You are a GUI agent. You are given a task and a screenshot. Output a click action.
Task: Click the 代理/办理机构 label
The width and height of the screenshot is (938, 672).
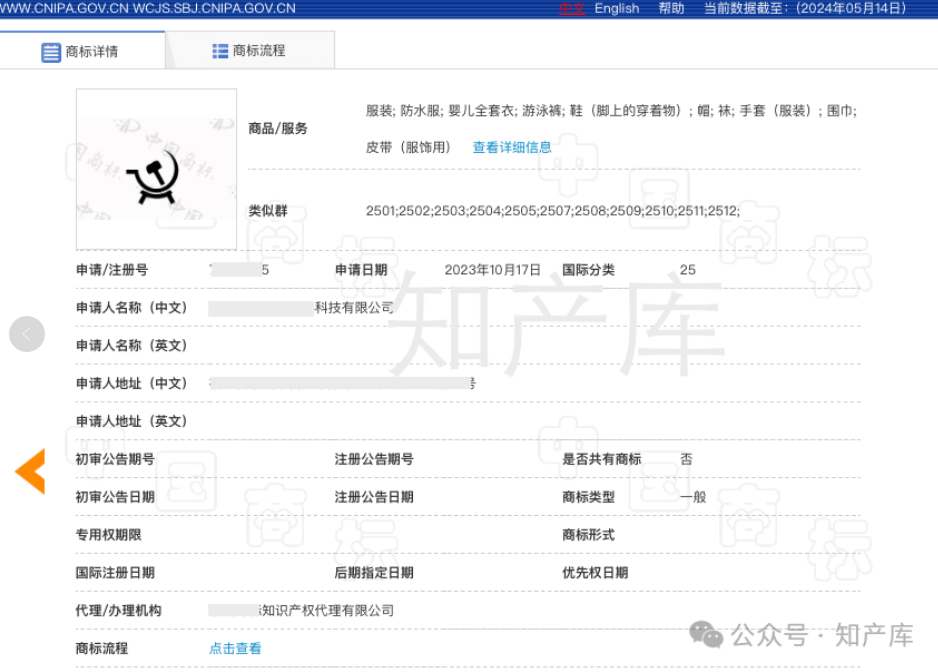118,610
